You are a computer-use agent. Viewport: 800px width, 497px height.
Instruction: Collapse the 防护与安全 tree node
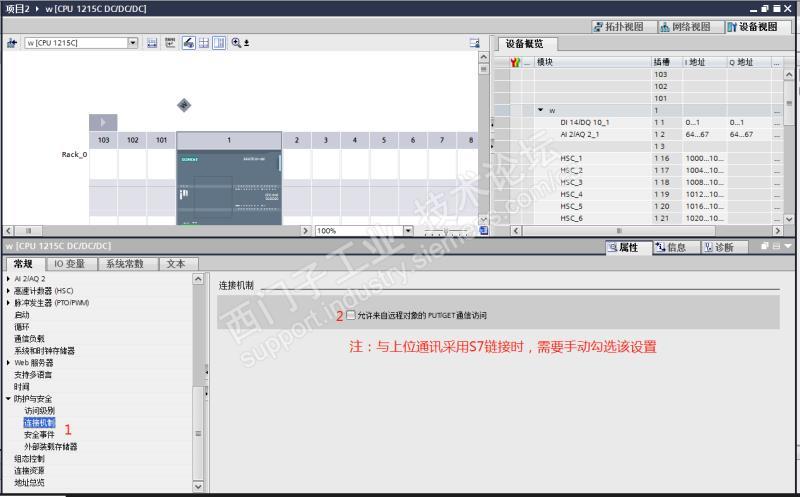(8, 399)
